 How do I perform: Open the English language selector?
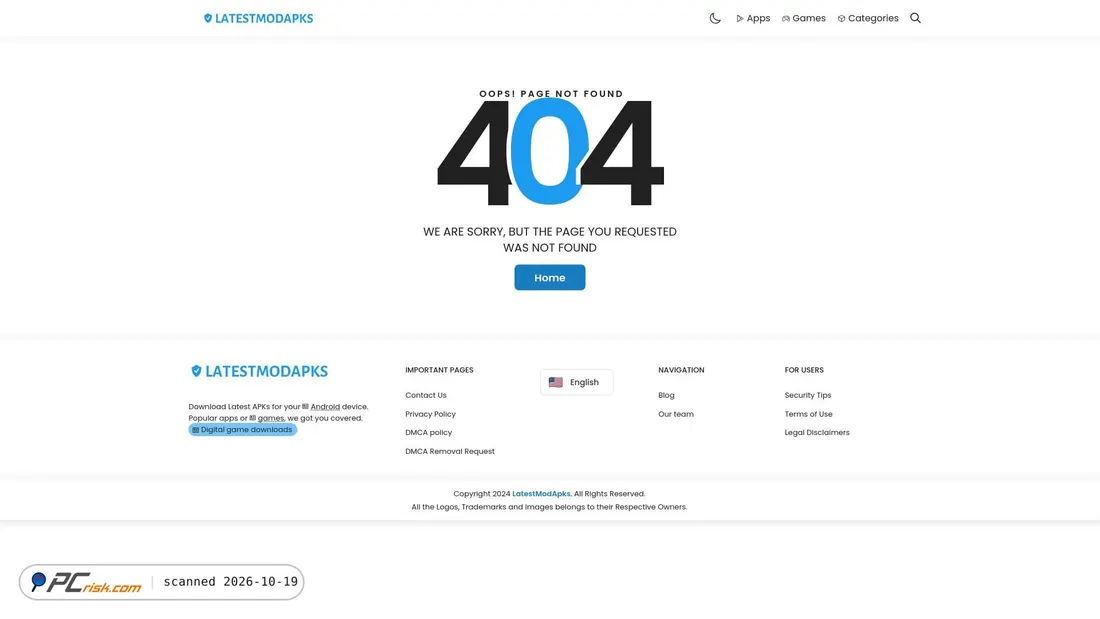coord(577,382)
